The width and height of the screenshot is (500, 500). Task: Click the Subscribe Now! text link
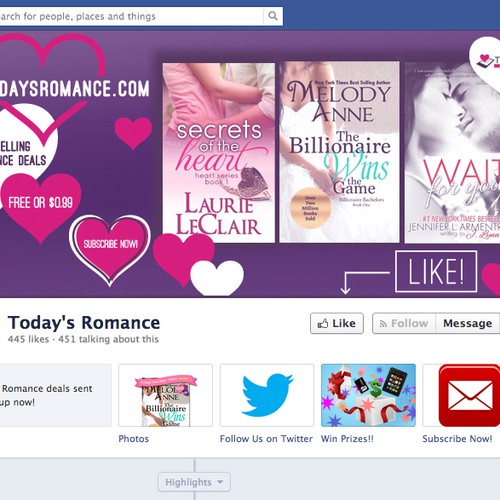tap(457, 439)
